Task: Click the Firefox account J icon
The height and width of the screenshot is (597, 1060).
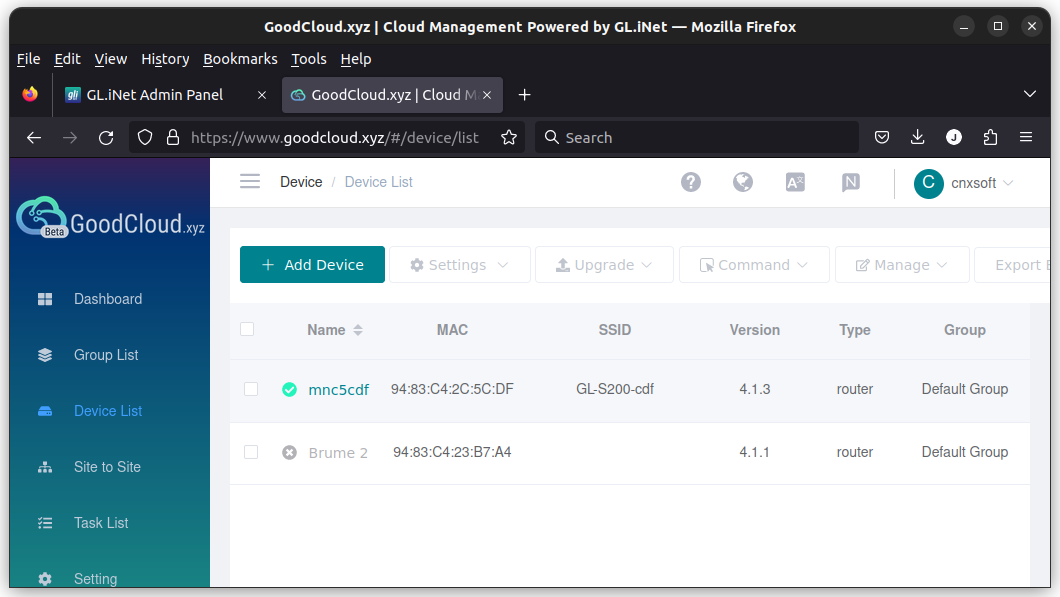Action: pyautogui.click(x=954, y=138)
